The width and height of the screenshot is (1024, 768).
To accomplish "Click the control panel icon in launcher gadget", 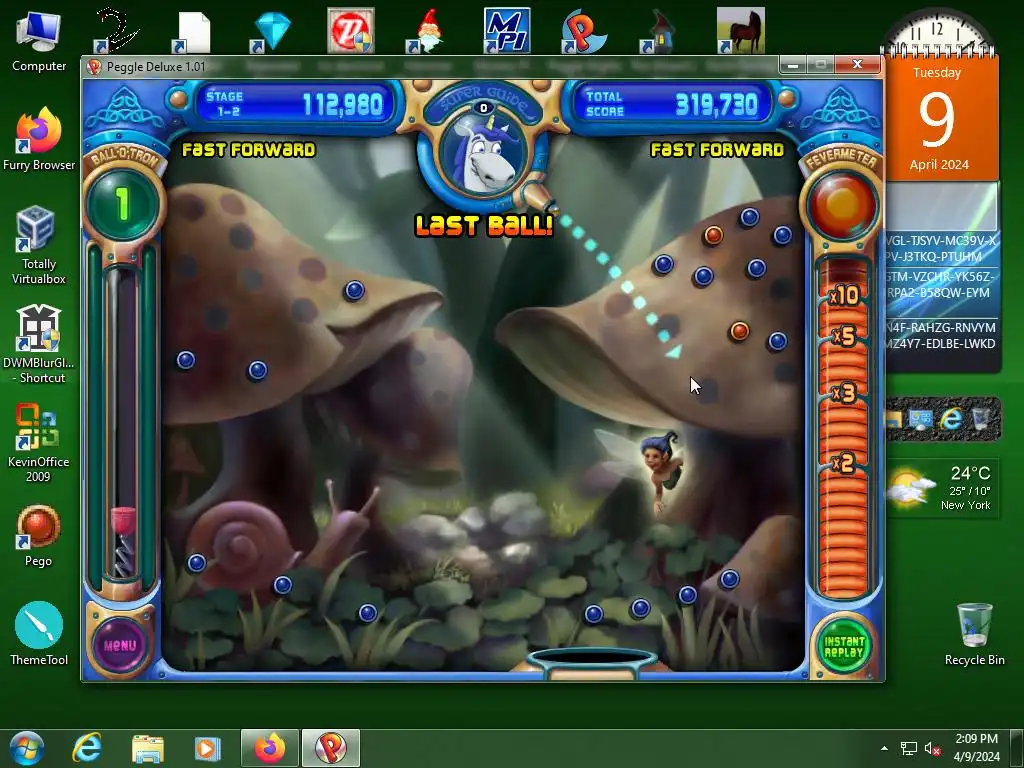I will (x=921, y=419).
